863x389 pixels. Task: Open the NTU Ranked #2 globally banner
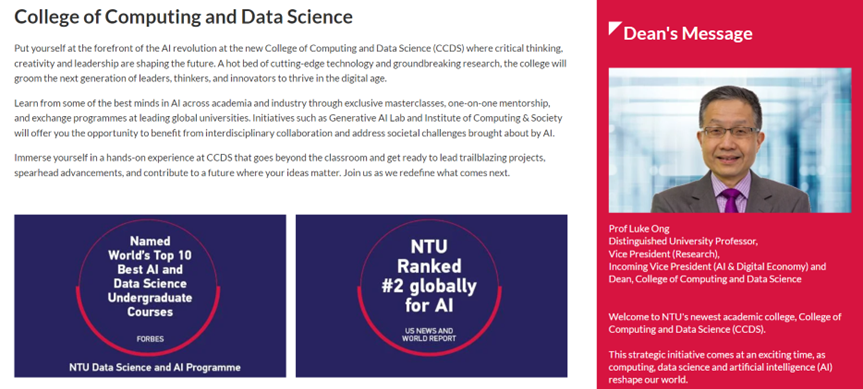[x=432, y=296]
